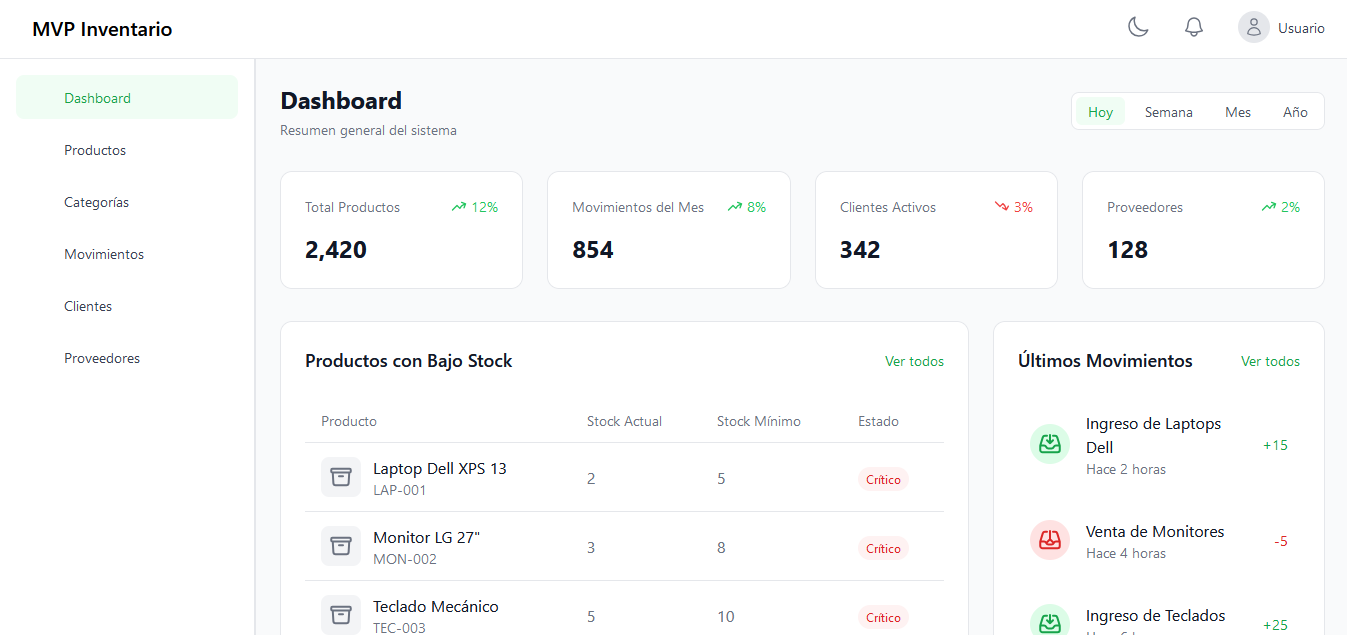Click the green Ingreso de Teclados icon
This screenshot has height=635, width=1347.
(x=1050, y=620)
